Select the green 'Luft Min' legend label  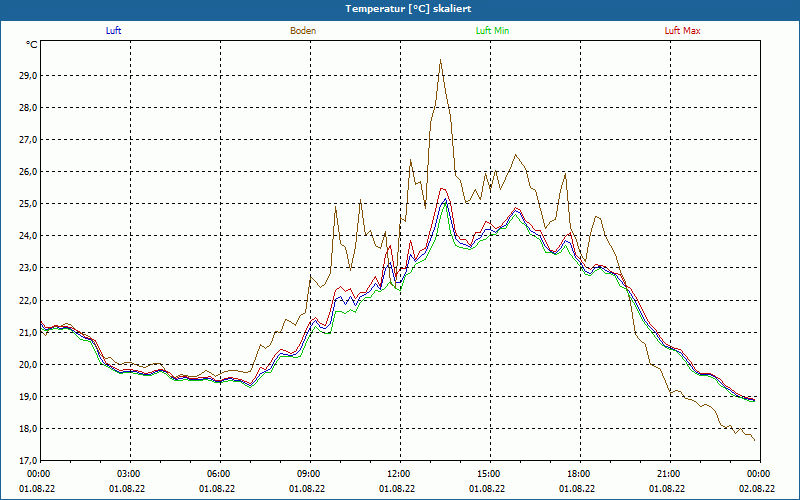click(492, 31)
